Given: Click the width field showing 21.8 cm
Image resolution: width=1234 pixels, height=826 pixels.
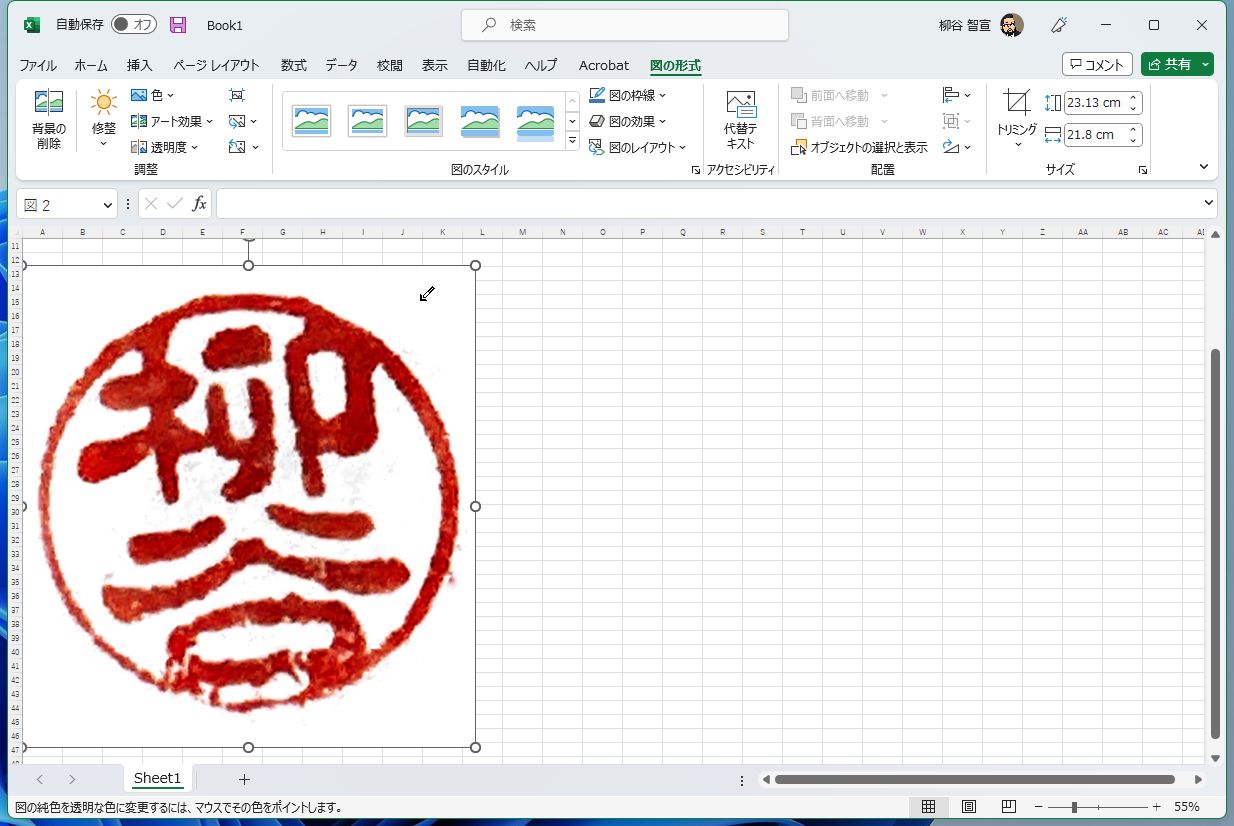Looking at the screenshot, I should [1095, 134].
